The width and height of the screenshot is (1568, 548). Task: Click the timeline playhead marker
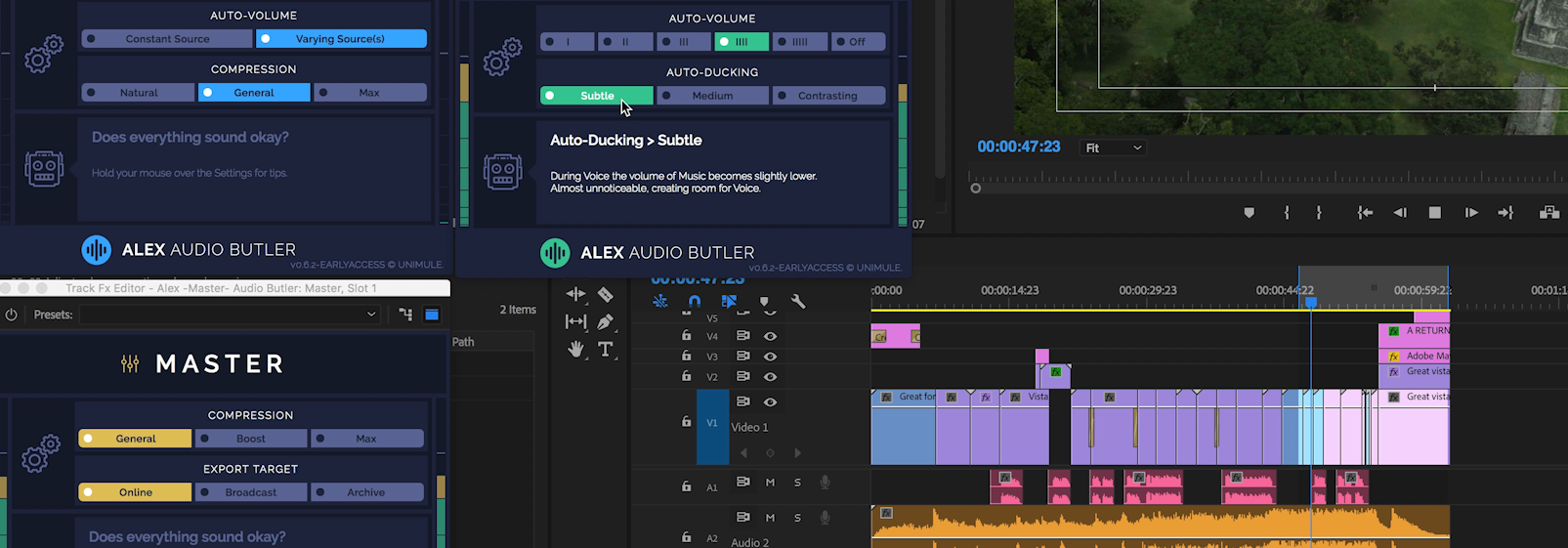click(1311, 303)
